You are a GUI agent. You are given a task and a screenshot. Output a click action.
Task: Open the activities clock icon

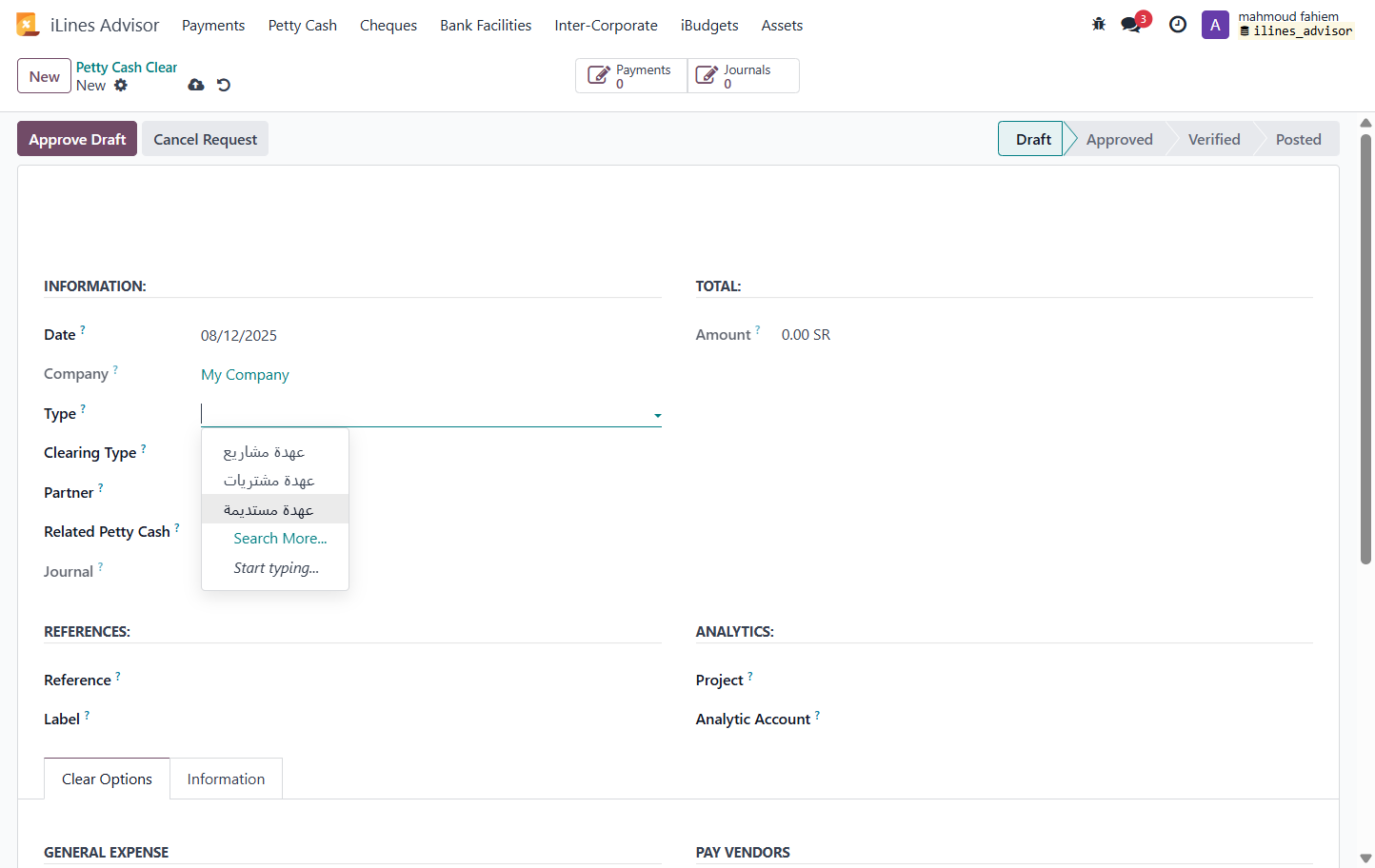1178,25
